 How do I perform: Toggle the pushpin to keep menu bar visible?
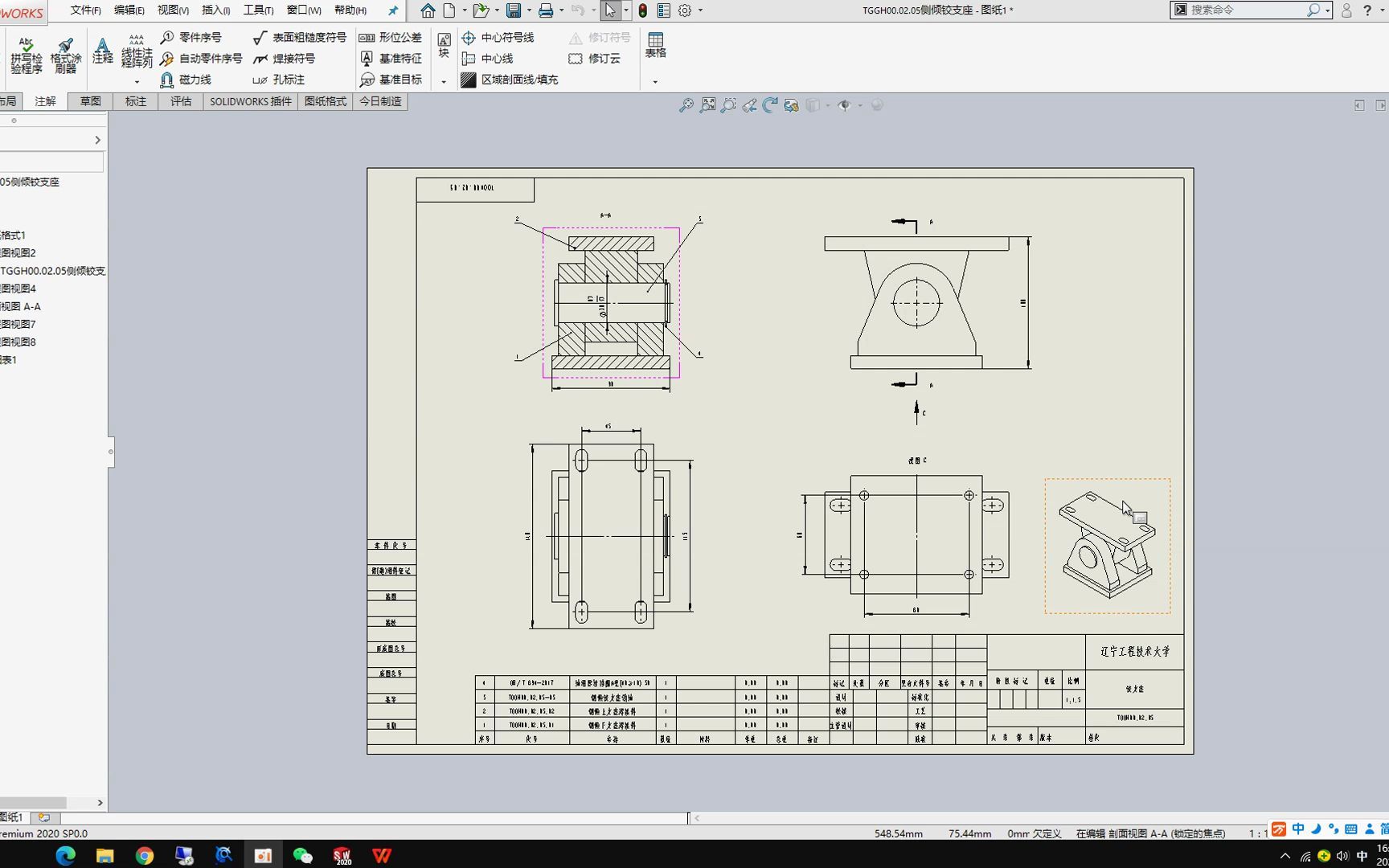coord(392,10)
